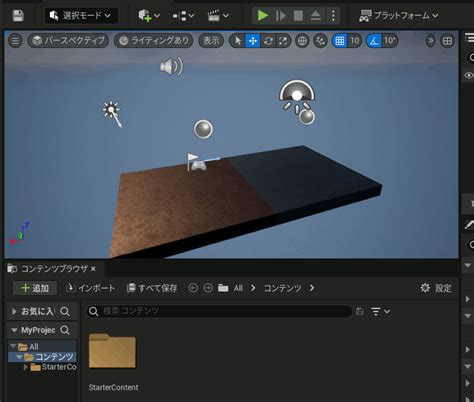Select the rotate tool

pyautogui.click(x=268, y=41)
